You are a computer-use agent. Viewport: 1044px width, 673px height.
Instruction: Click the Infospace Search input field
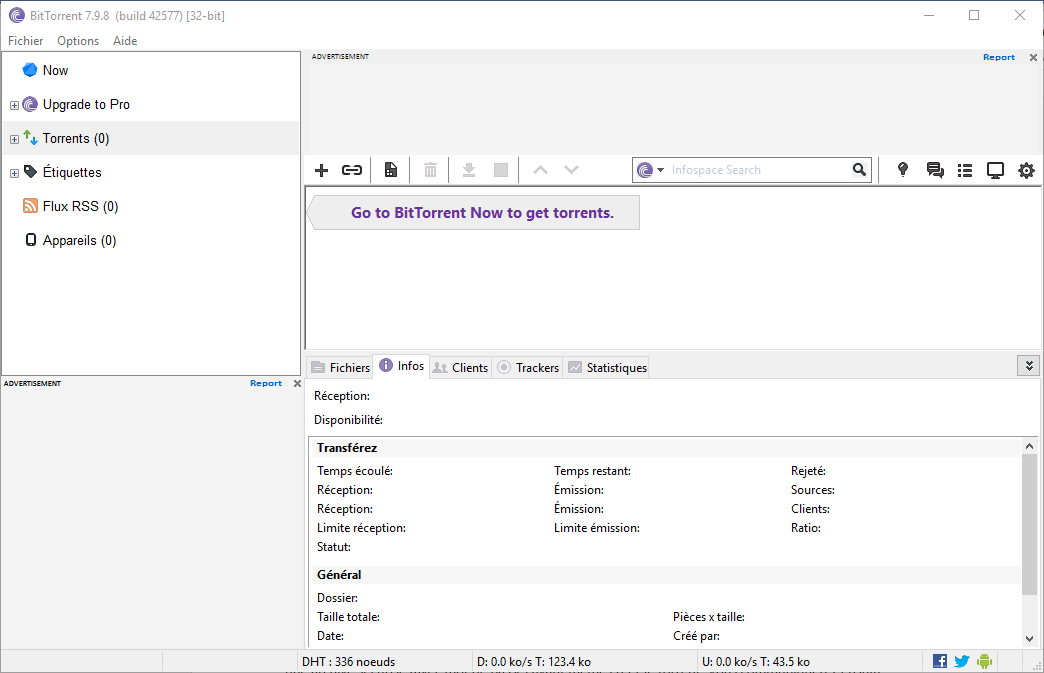click(x=759, y=170)
